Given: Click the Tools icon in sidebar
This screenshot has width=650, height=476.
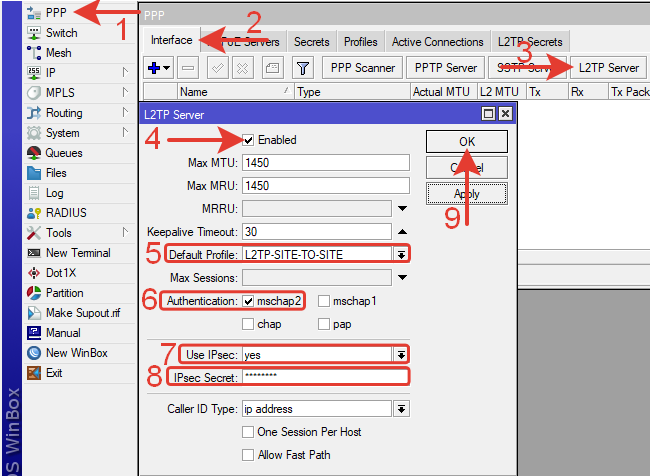Looking at the screenshot, I should 34,233.
